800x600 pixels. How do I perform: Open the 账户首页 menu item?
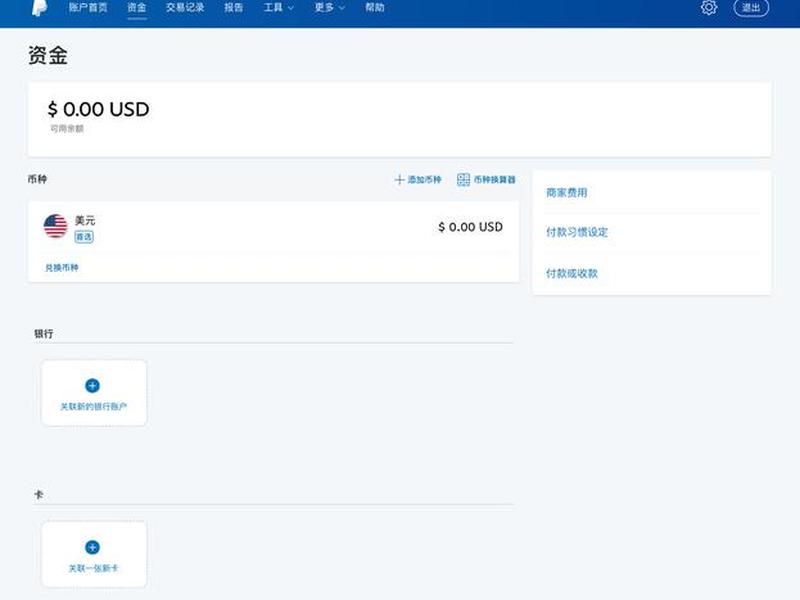pyautogui.click(x=88, y=8)
